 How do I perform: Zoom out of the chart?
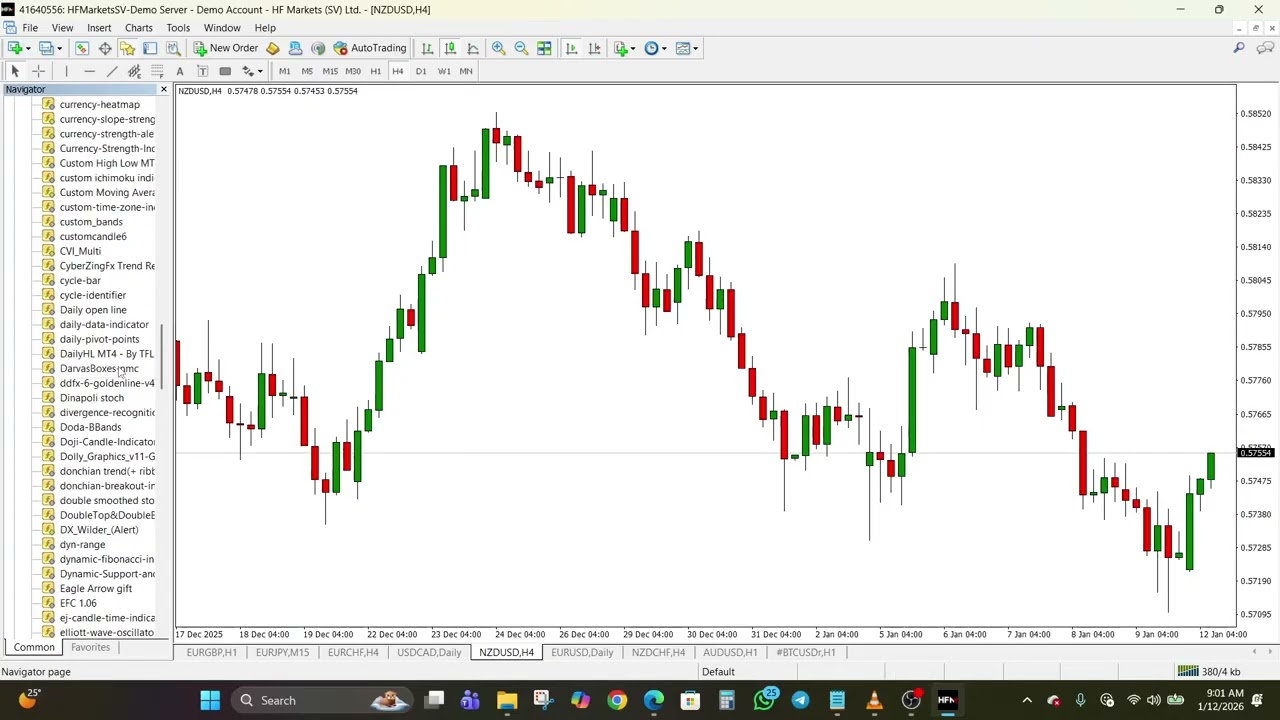click(521, 48)
